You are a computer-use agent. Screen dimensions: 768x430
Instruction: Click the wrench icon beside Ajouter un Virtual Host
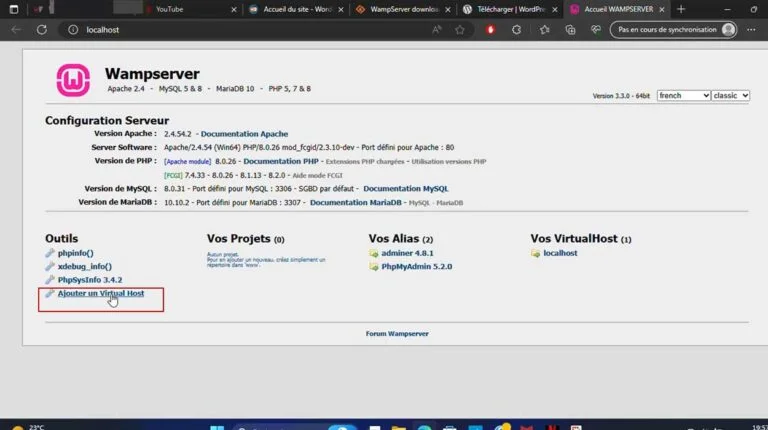pos(49,293)
